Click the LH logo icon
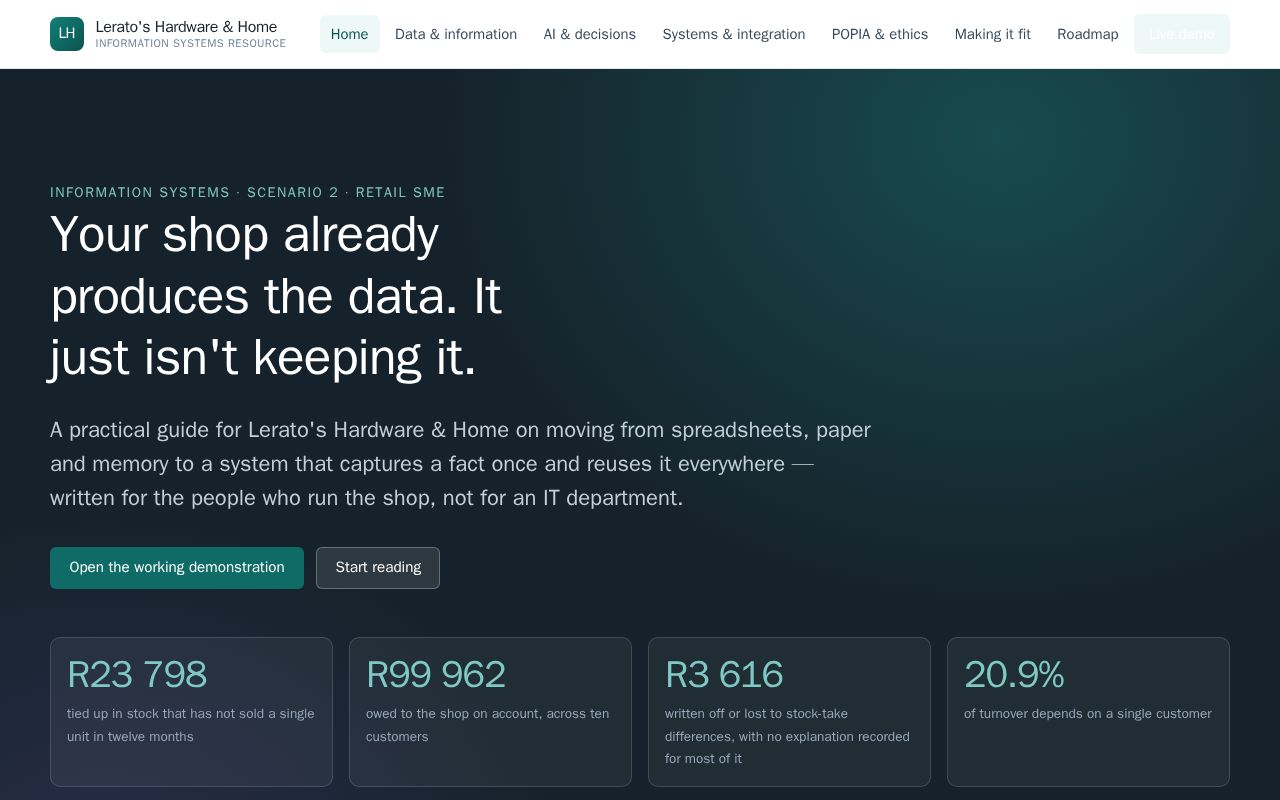The image size is (1280, 800). (x=67, y=34)
